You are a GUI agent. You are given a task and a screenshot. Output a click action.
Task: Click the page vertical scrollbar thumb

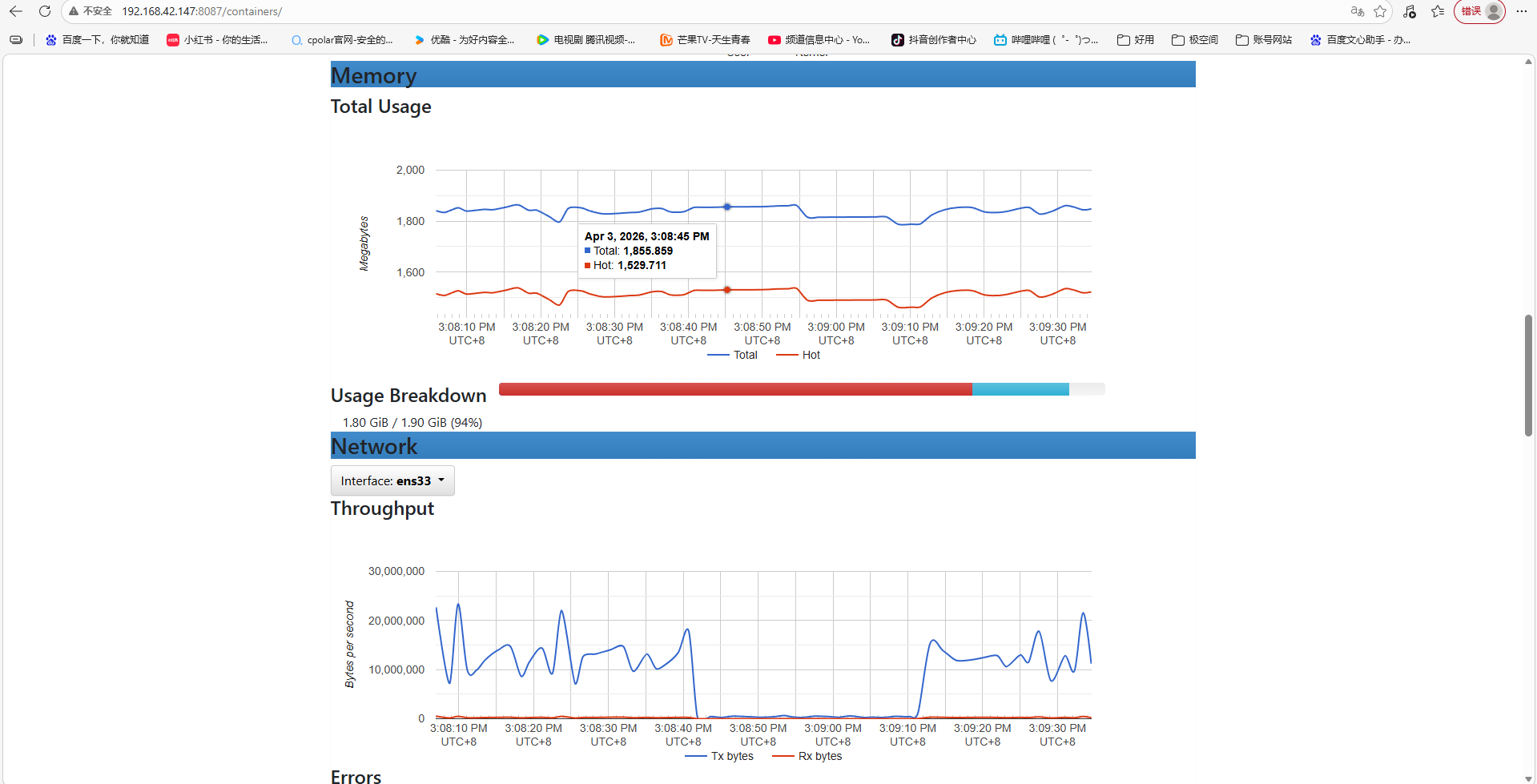pyautogui.click(x=1528, y=375)
